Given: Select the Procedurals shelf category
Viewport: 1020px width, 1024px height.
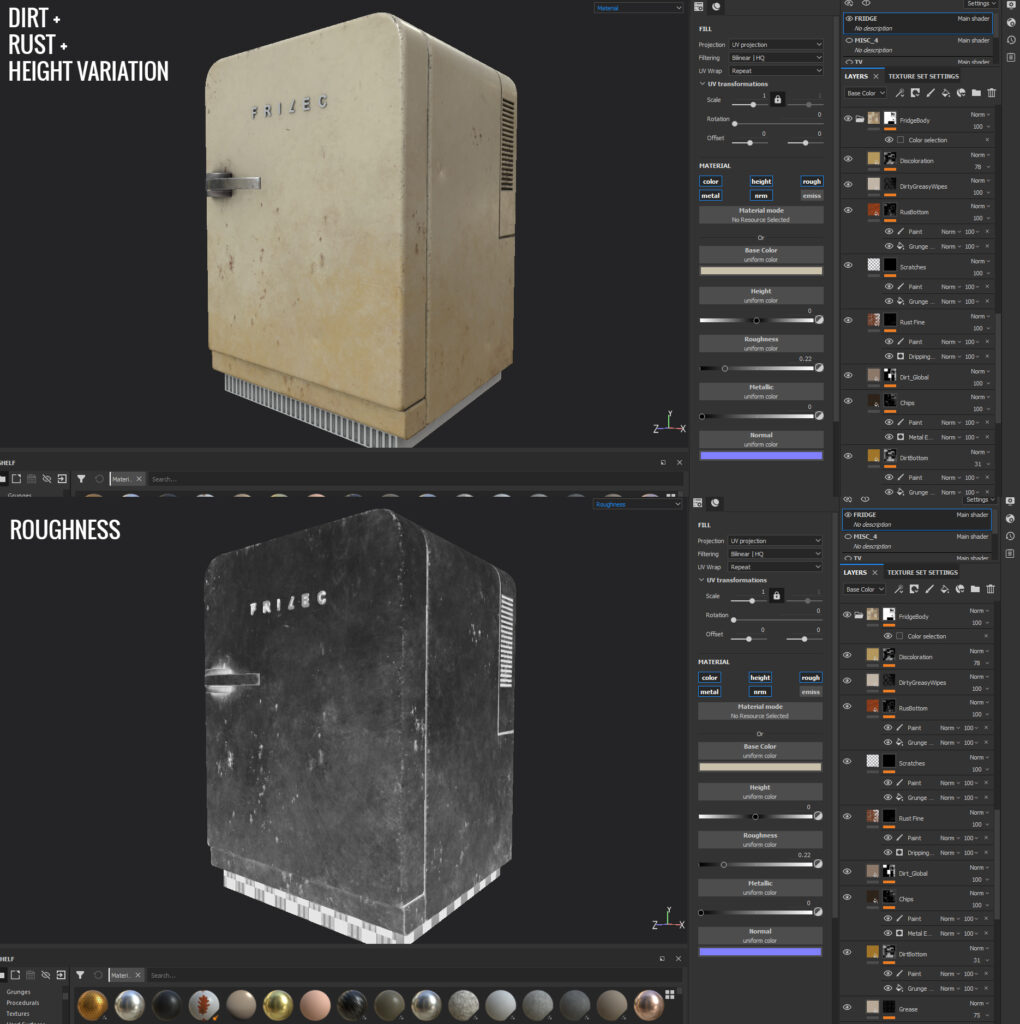Looking at the screenshot, I should point(23,1002).
